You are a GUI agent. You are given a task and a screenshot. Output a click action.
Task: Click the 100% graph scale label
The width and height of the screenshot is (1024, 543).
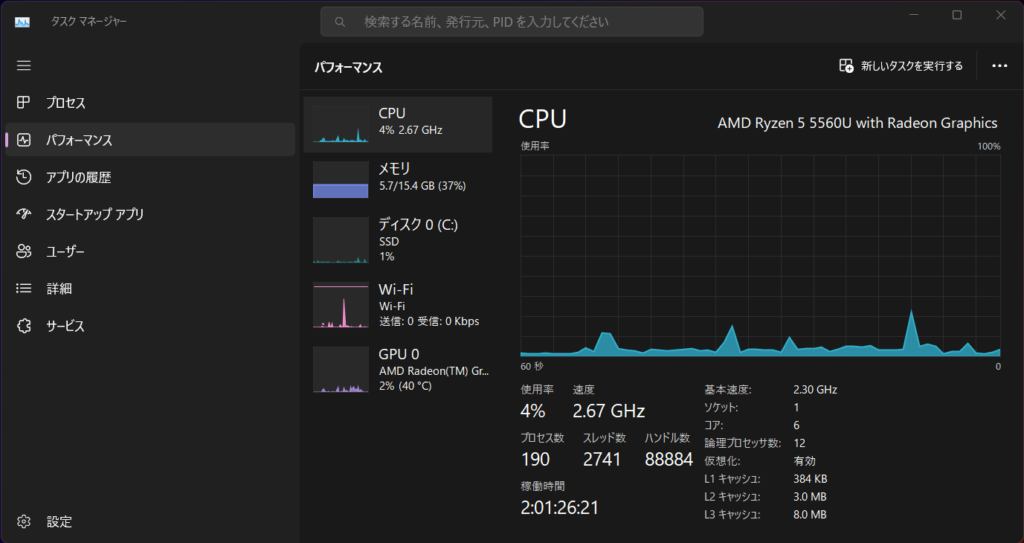(989, 146)
